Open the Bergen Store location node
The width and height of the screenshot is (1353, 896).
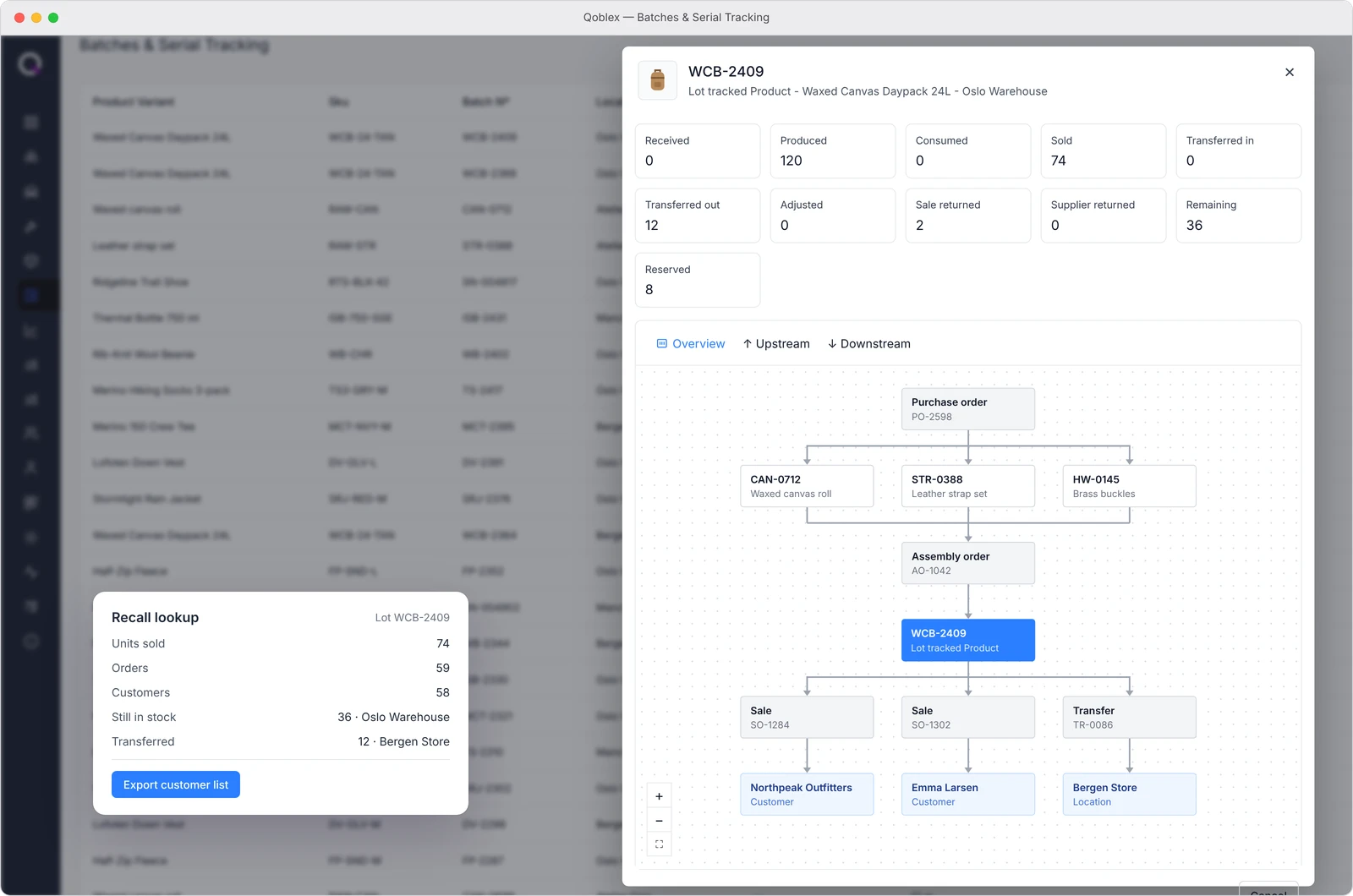tap(1130, 795)
